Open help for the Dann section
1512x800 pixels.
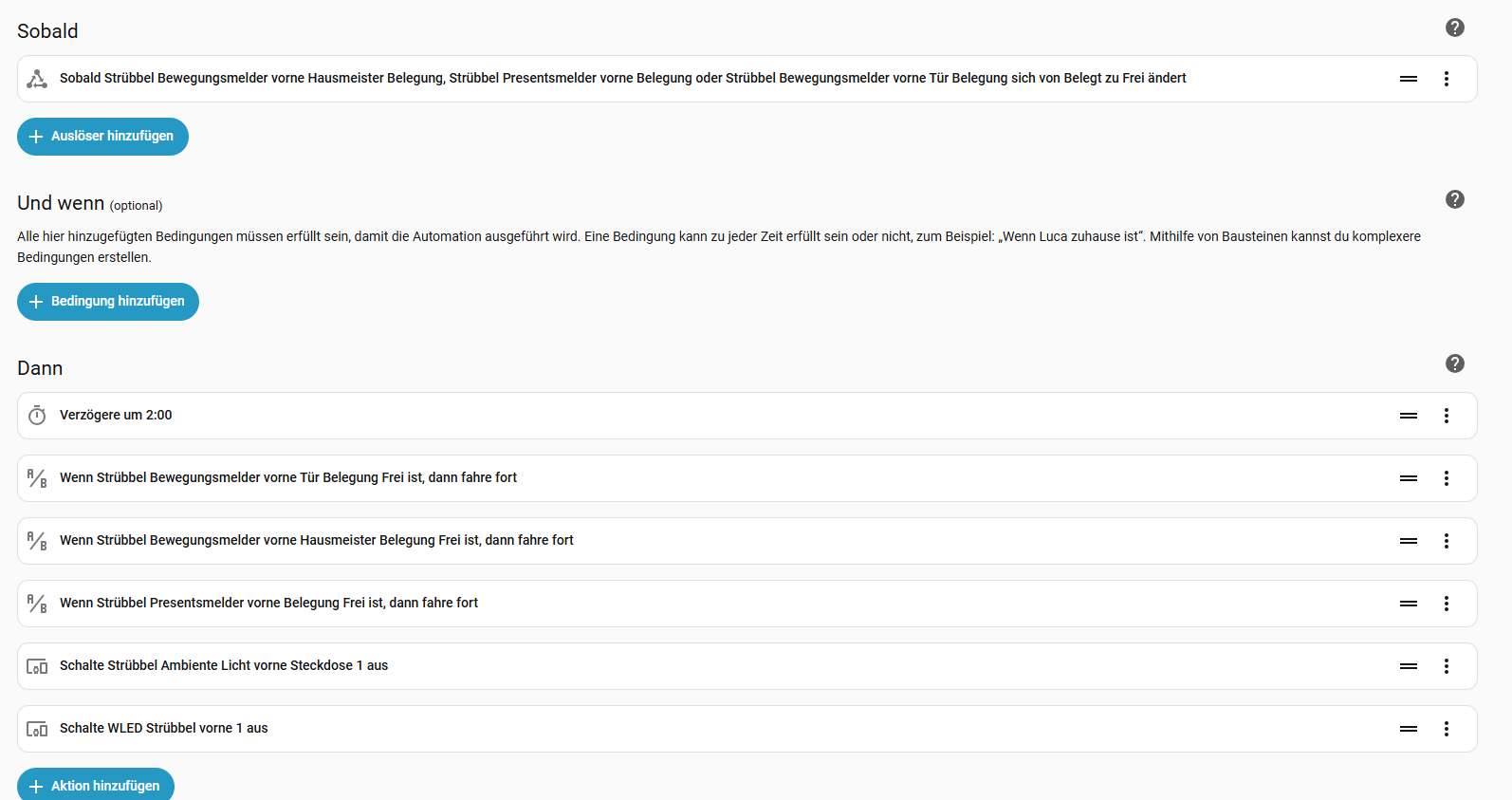1454,363
